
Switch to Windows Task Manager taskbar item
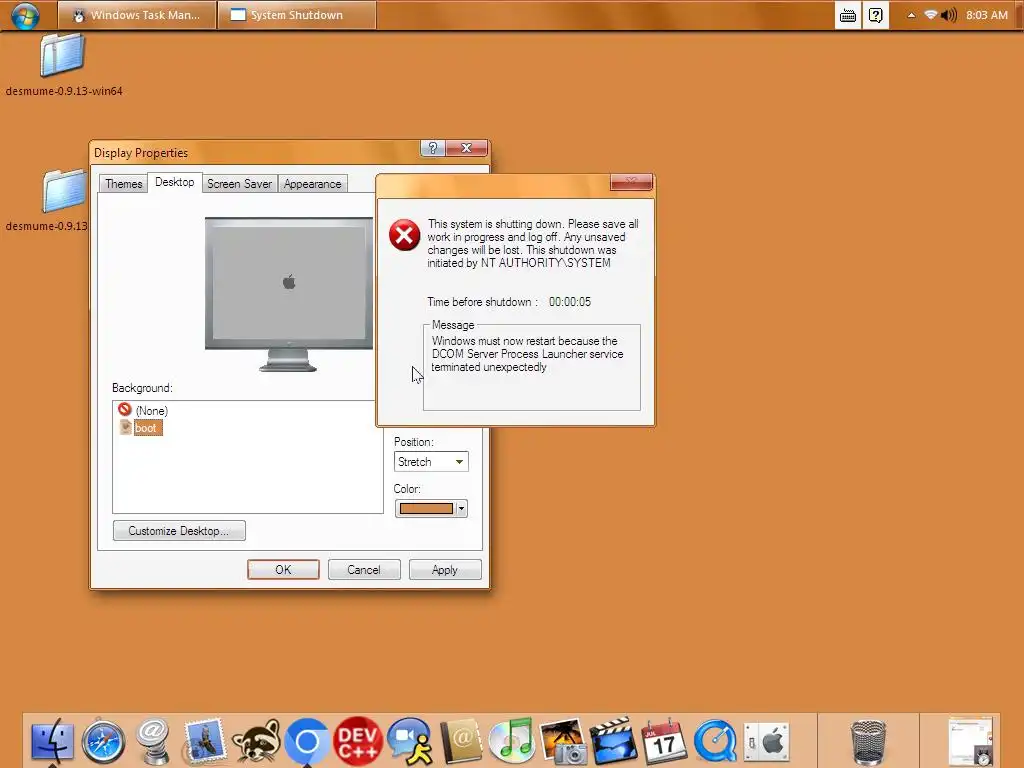pos(137,15)
